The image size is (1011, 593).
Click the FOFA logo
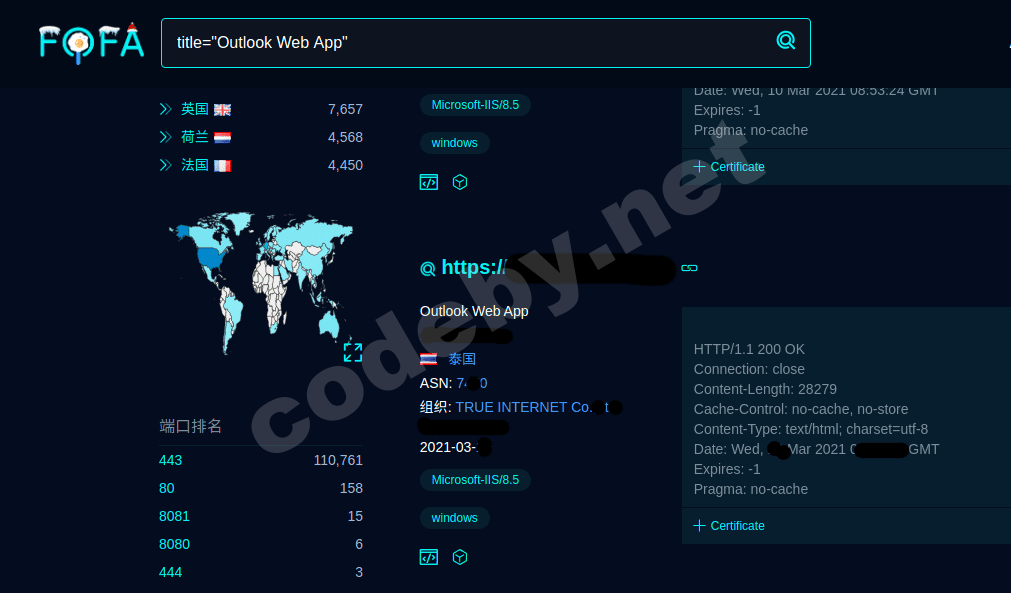(x=90, y=42)
